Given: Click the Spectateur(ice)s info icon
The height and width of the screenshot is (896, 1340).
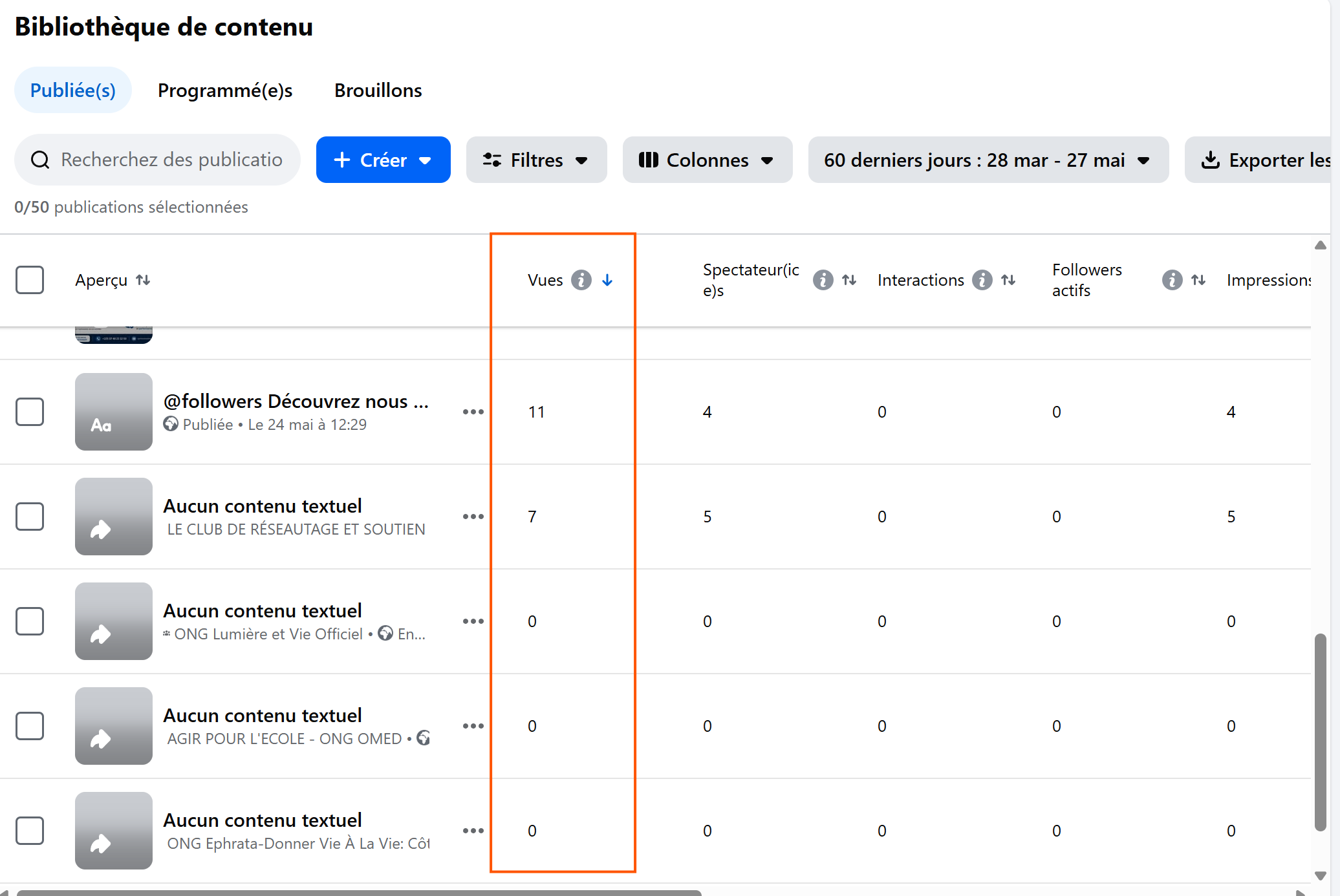Looking at the screenshot, I should click(x=823, y=280).
